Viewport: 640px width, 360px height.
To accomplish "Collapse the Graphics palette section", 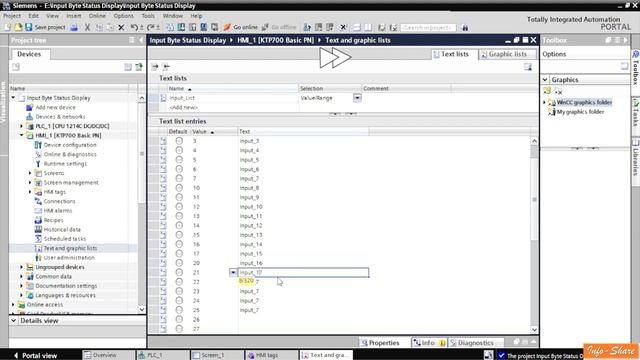I will [x=545, y=80].
